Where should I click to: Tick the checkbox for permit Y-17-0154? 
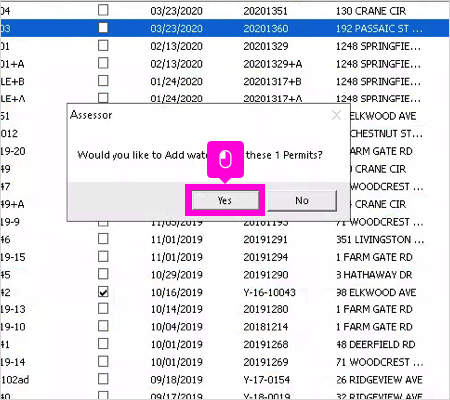pyautogui.click(x=103, y=379)
